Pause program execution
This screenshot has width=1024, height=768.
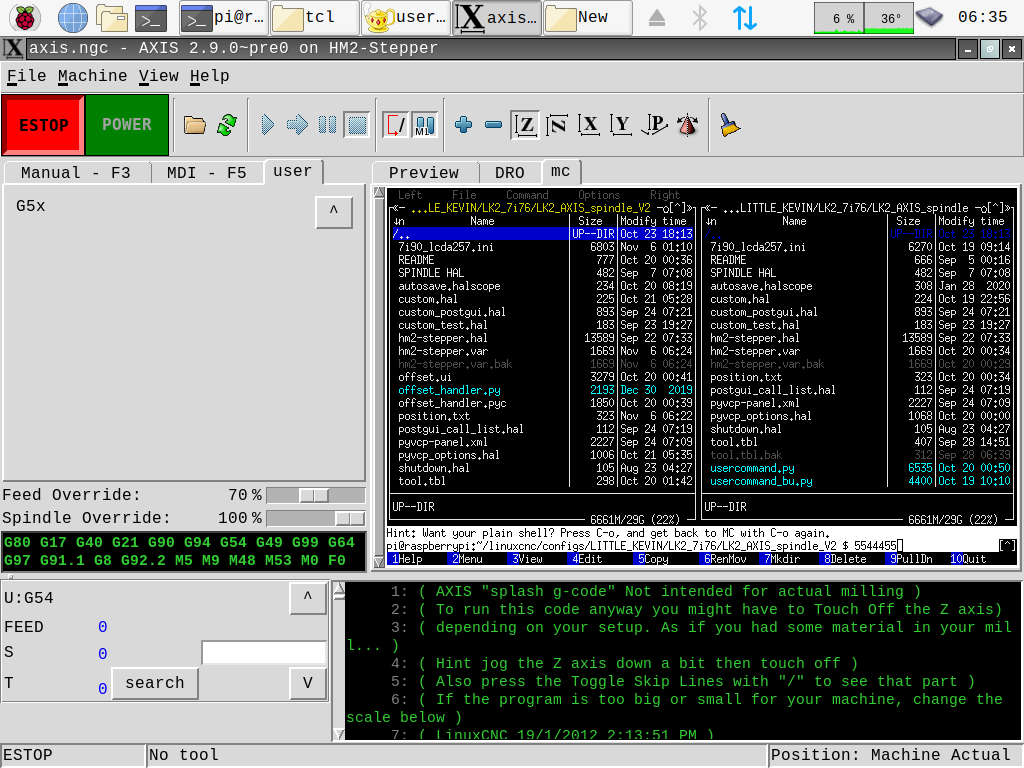pos(327,125)
